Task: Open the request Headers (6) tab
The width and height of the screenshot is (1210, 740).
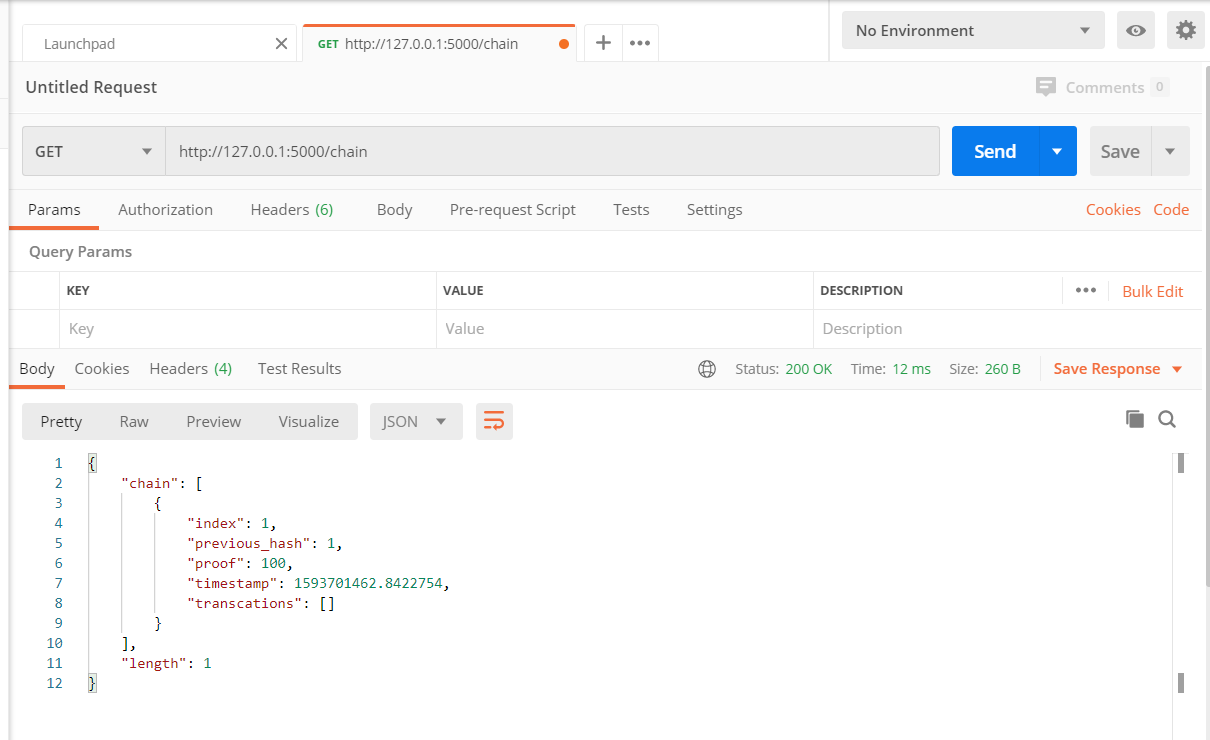Action: pyautogui.click(x=292, y=209)
